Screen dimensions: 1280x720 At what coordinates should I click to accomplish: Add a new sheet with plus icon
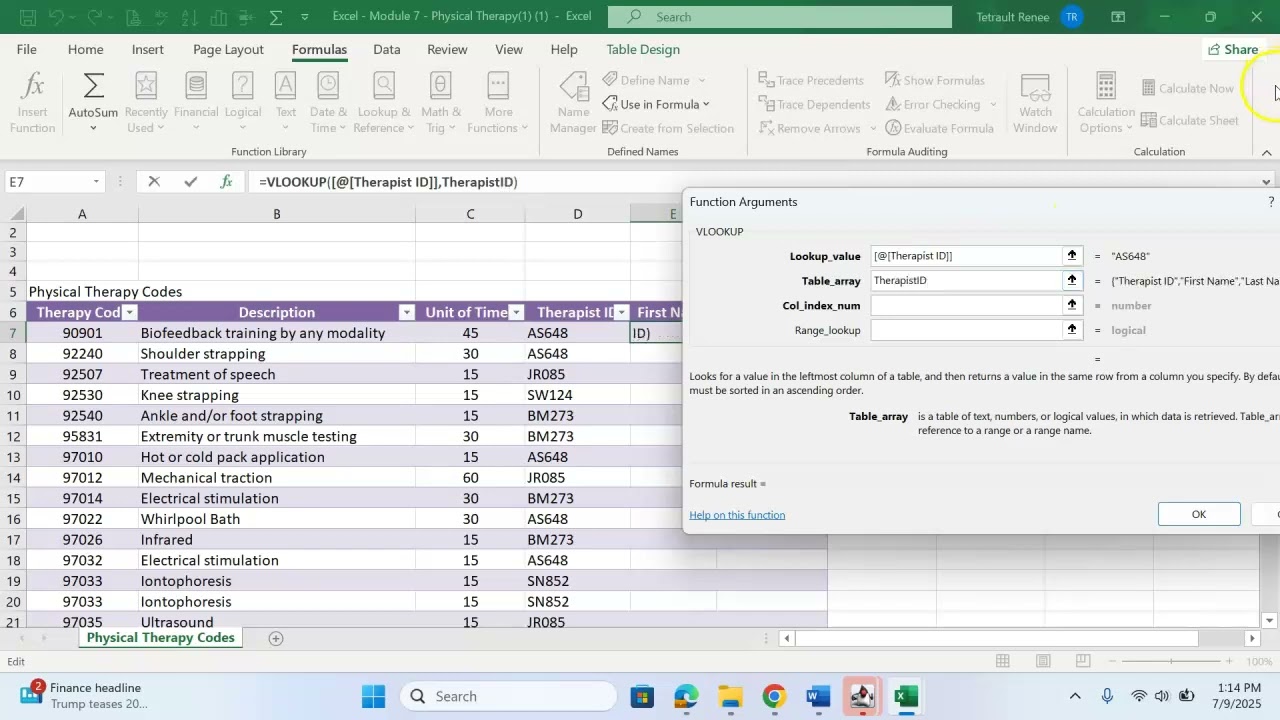pyautogui.click(x=276, y=638)
